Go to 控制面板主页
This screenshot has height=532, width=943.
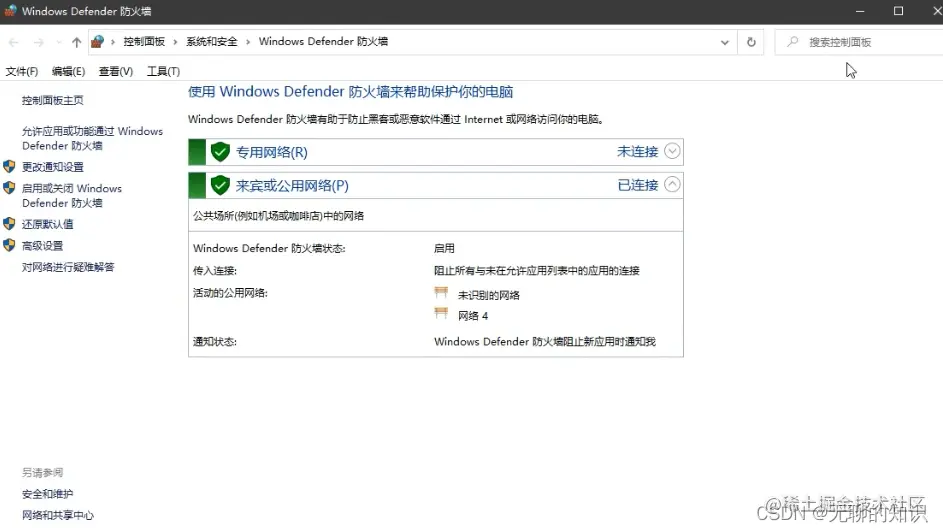click(x=53, y=100)
